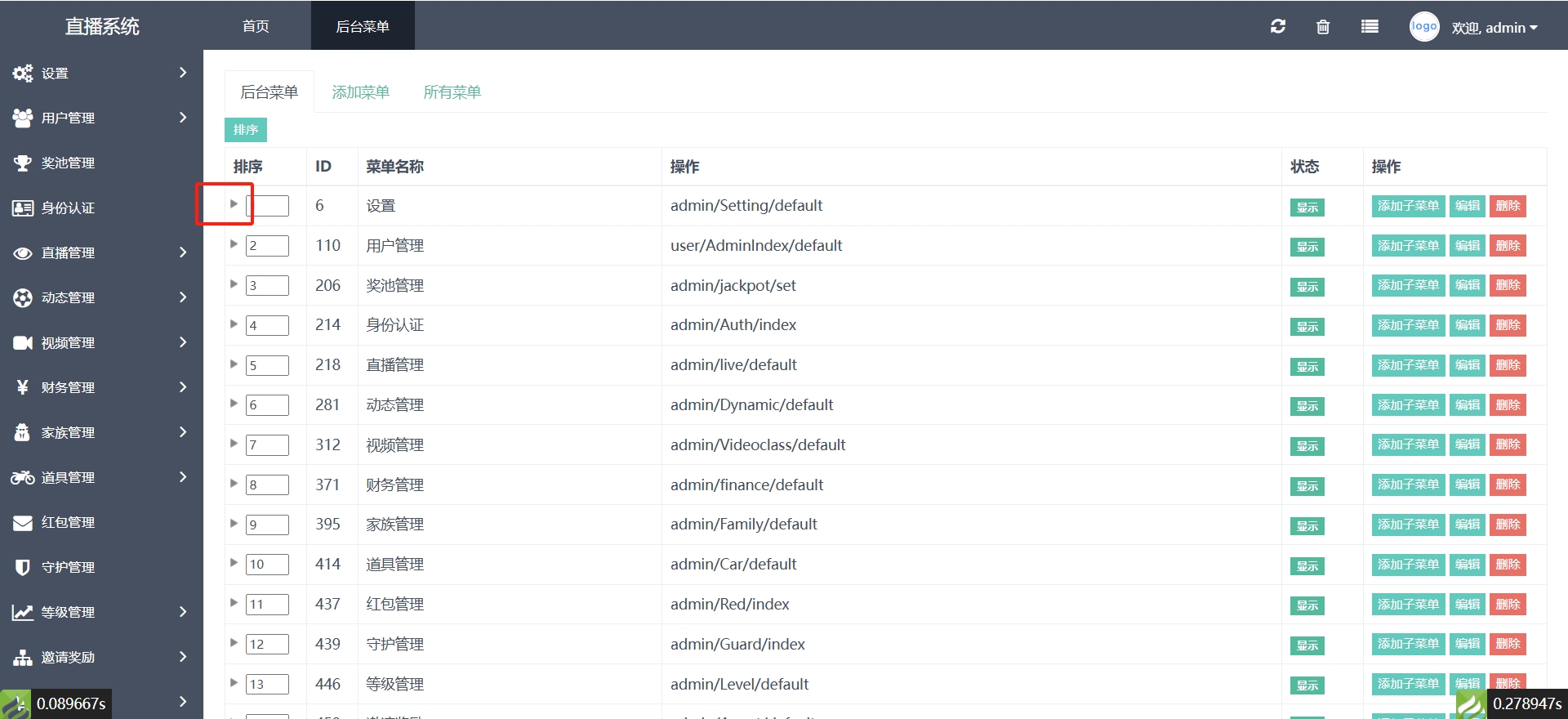
Task: Click sort order input for 等级管理 row
Action: coord(267,685)
